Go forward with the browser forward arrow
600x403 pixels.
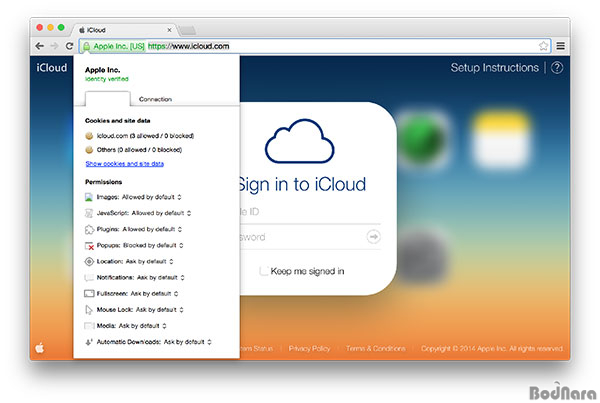54,46
